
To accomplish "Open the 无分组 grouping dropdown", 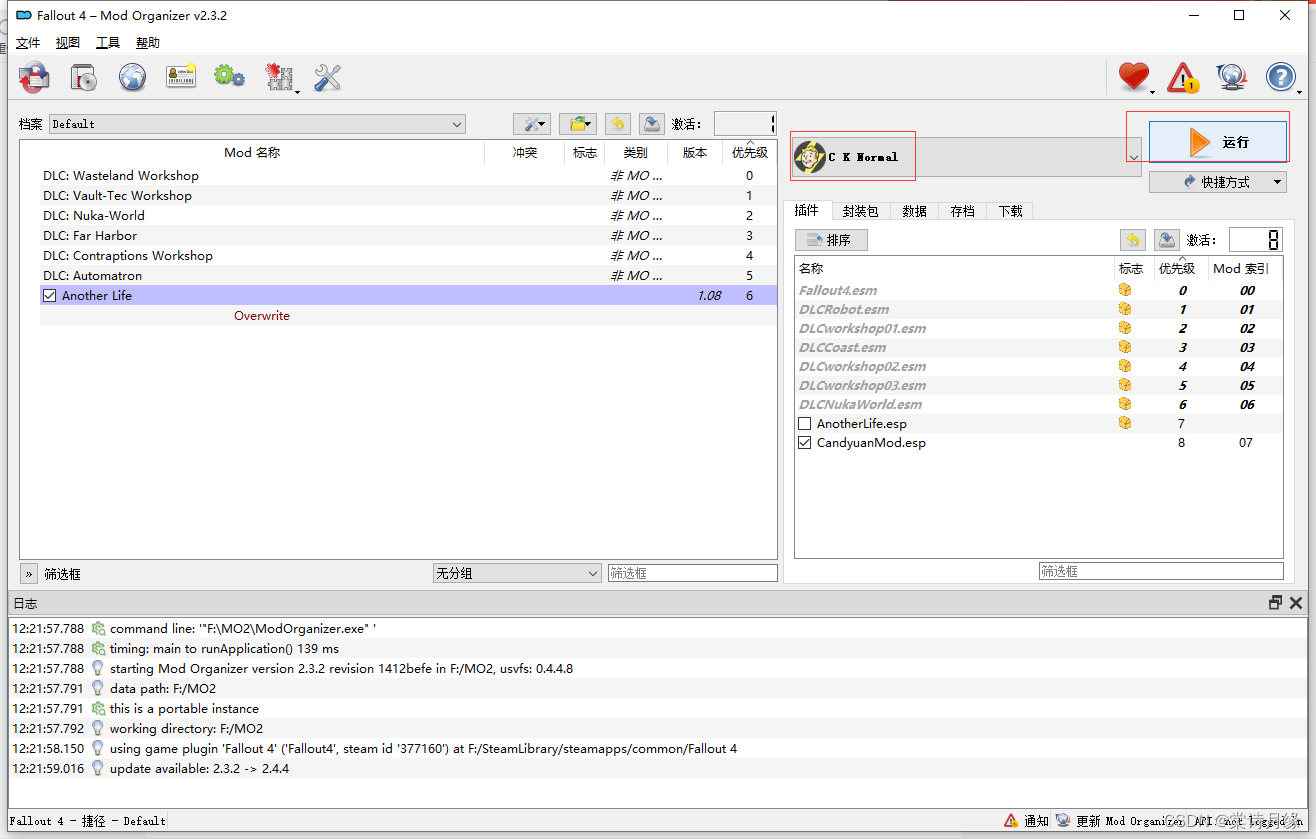I will 516,573.
